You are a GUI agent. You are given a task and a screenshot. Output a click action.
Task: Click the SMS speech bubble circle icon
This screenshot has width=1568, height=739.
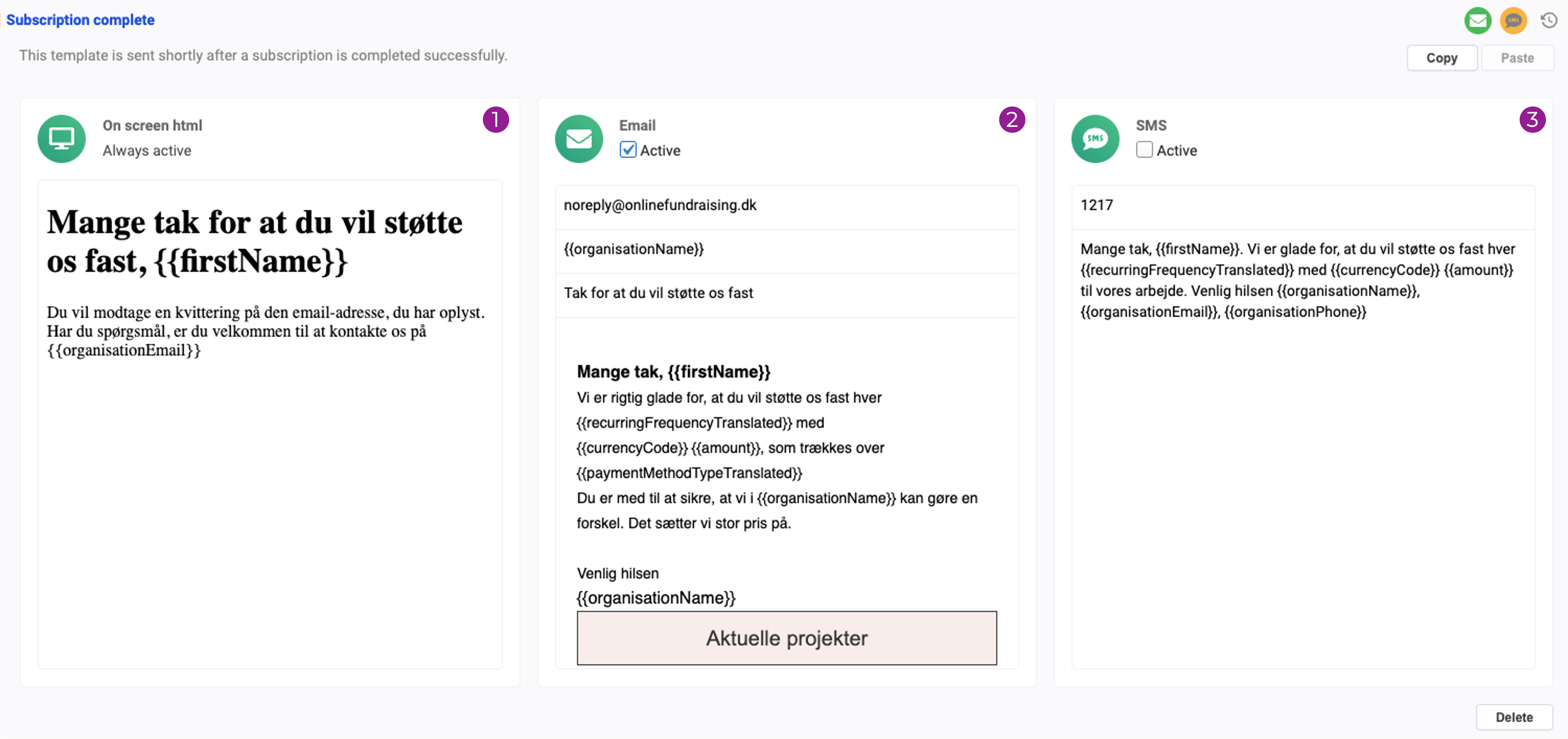coord(1094,138)
